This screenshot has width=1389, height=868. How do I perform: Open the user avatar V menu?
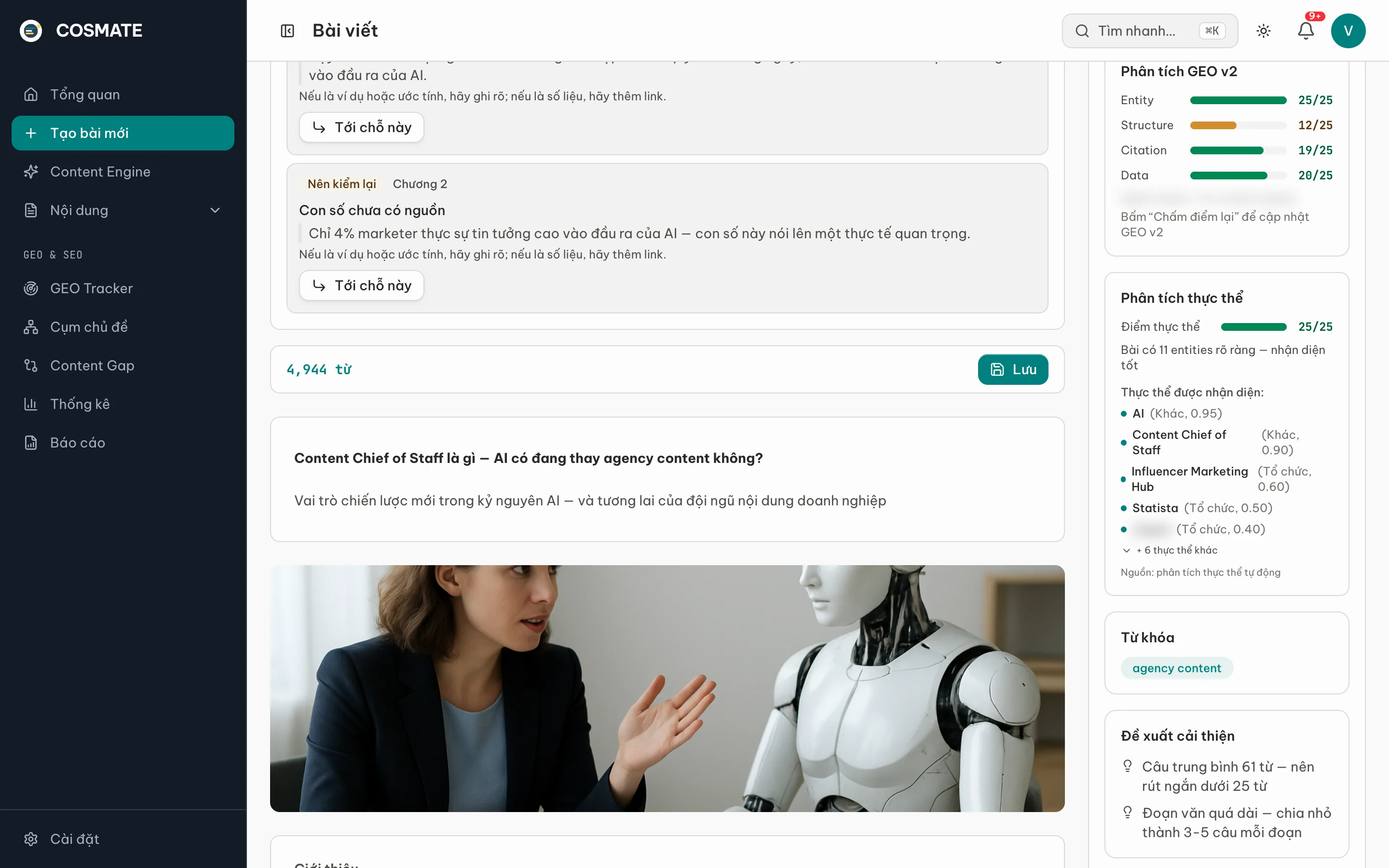(x=1348, y=30)
